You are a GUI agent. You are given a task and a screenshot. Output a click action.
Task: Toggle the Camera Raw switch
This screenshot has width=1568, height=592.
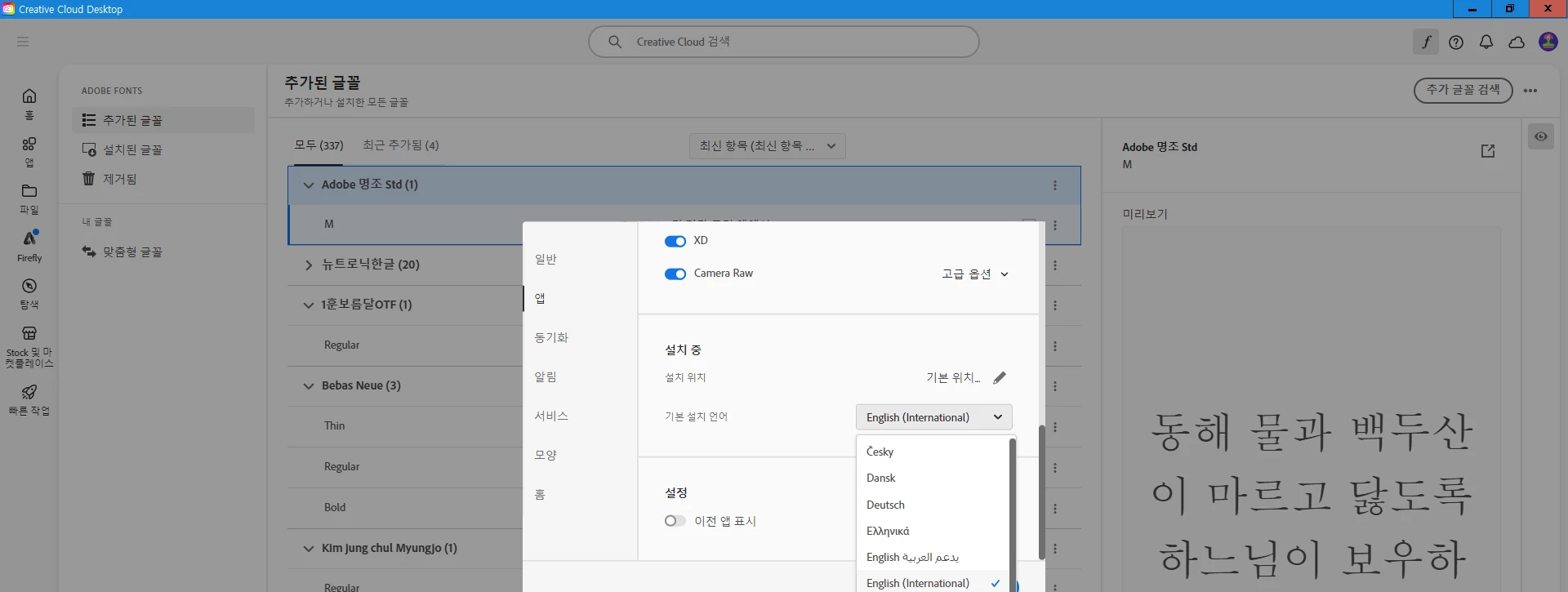[675, 274]
